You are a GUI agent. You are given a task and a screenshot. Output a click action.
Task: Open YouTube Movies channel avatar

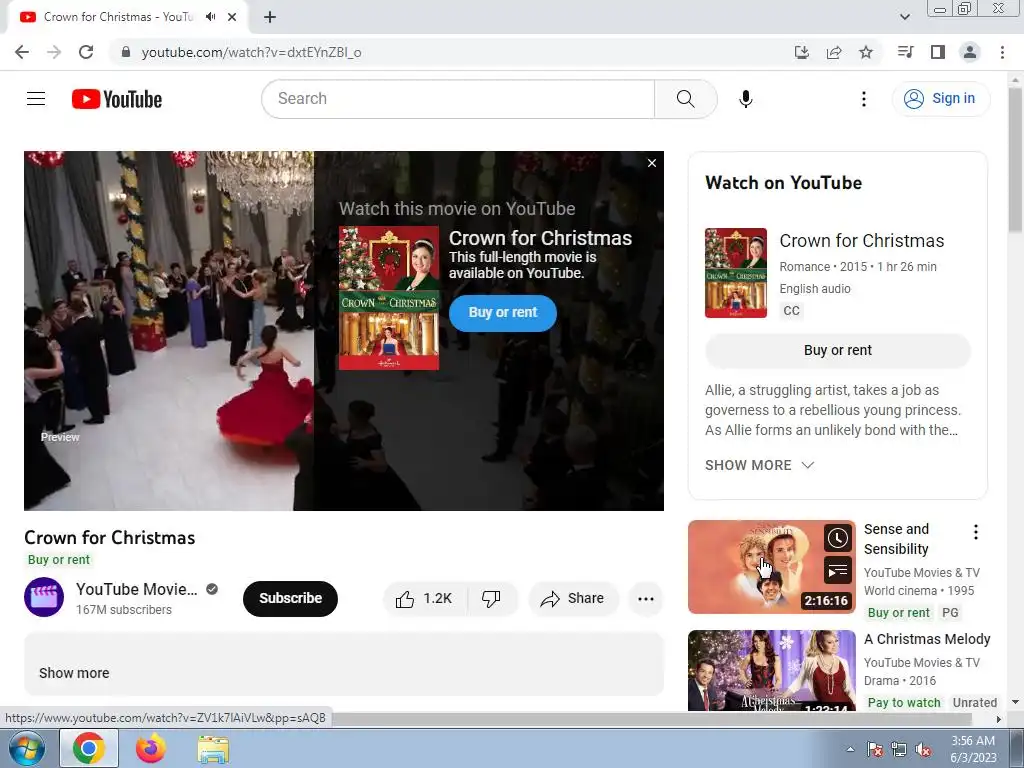point(44,597)
